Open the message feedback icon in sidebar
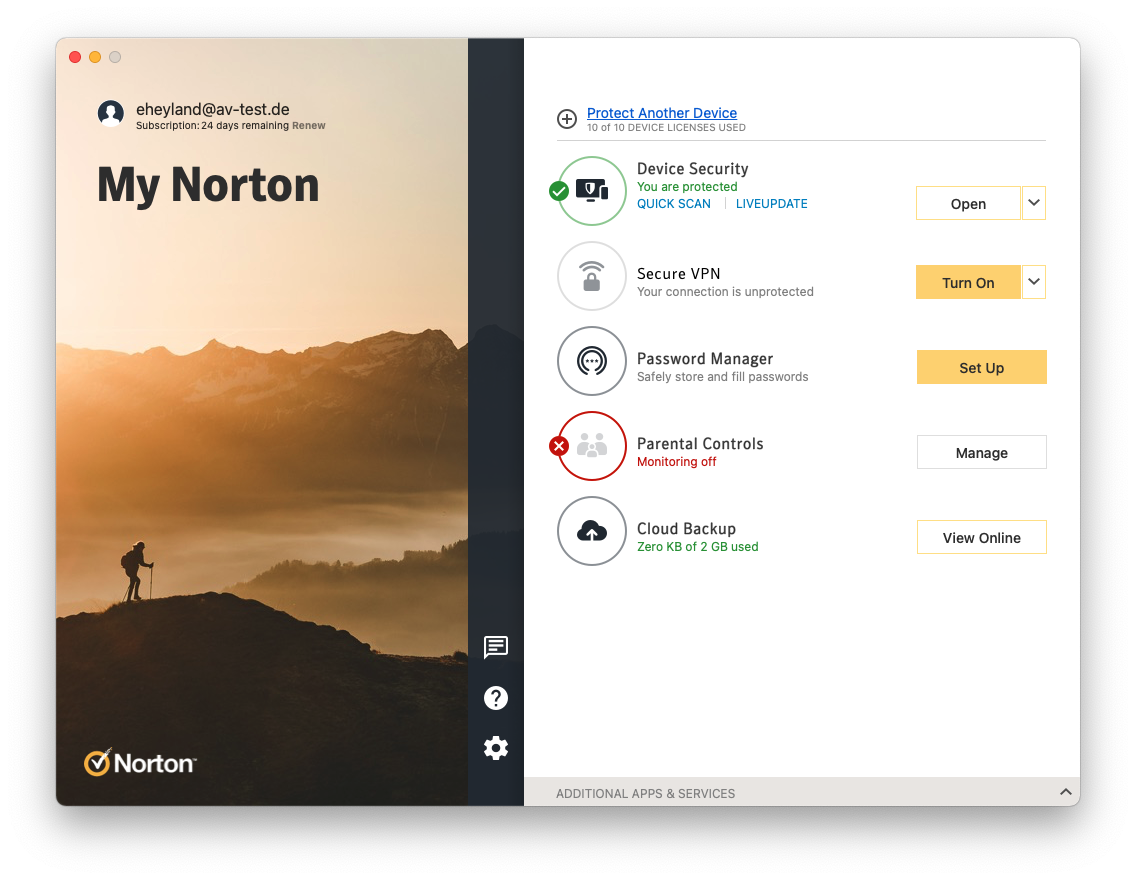Image resolution: width=1136 pixels, height=880 pixels. pos(496,647)
